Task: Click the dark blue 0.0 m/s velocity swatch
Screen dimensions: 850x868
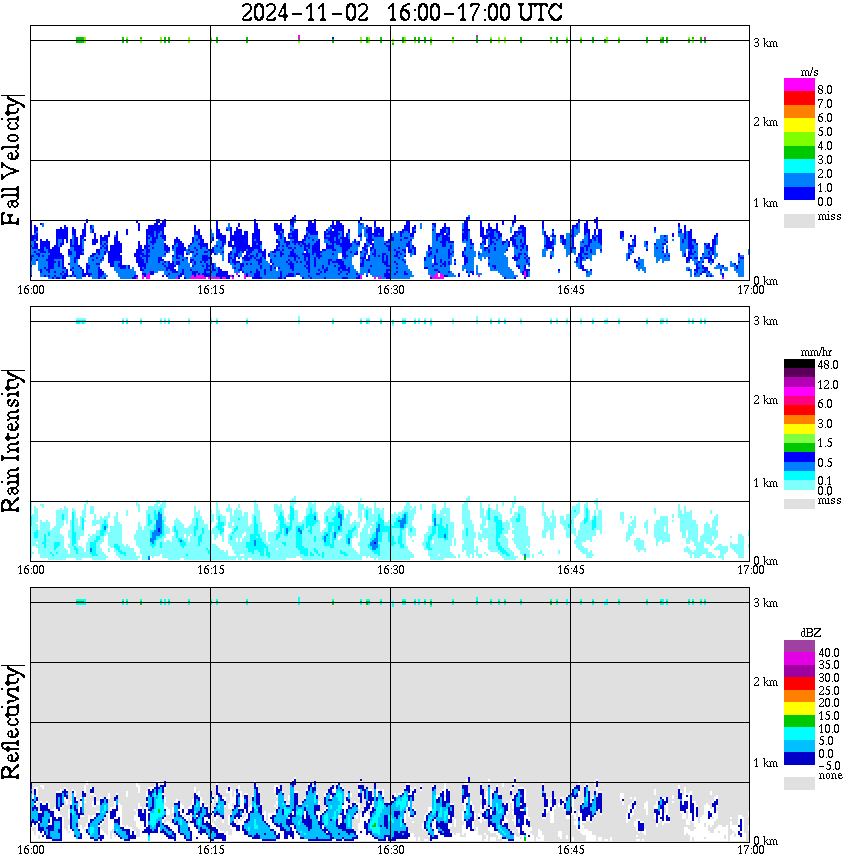Action: [x=799, y=194]
